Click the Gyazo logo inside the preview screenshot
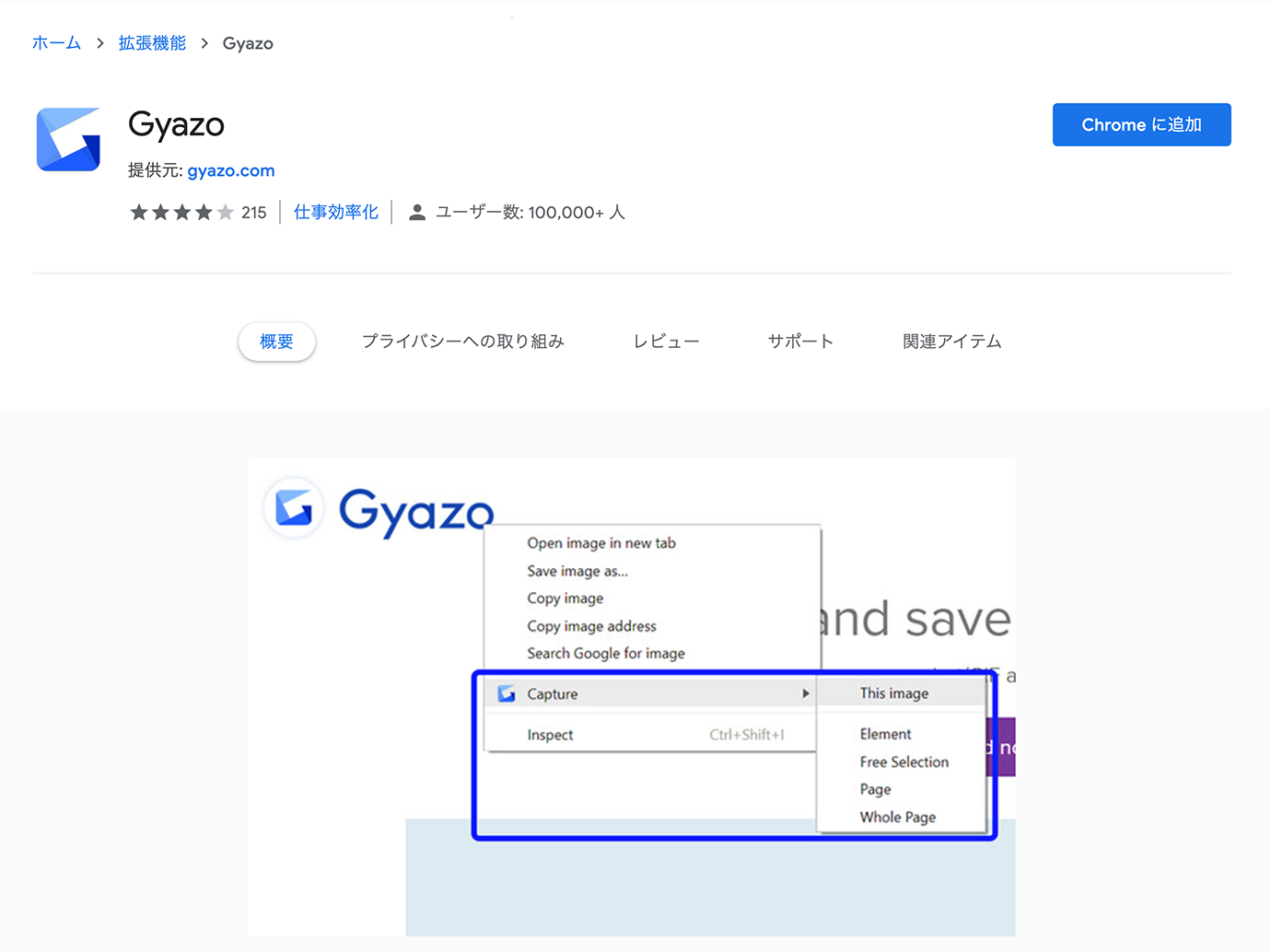1271x952 pixels. 294,507
